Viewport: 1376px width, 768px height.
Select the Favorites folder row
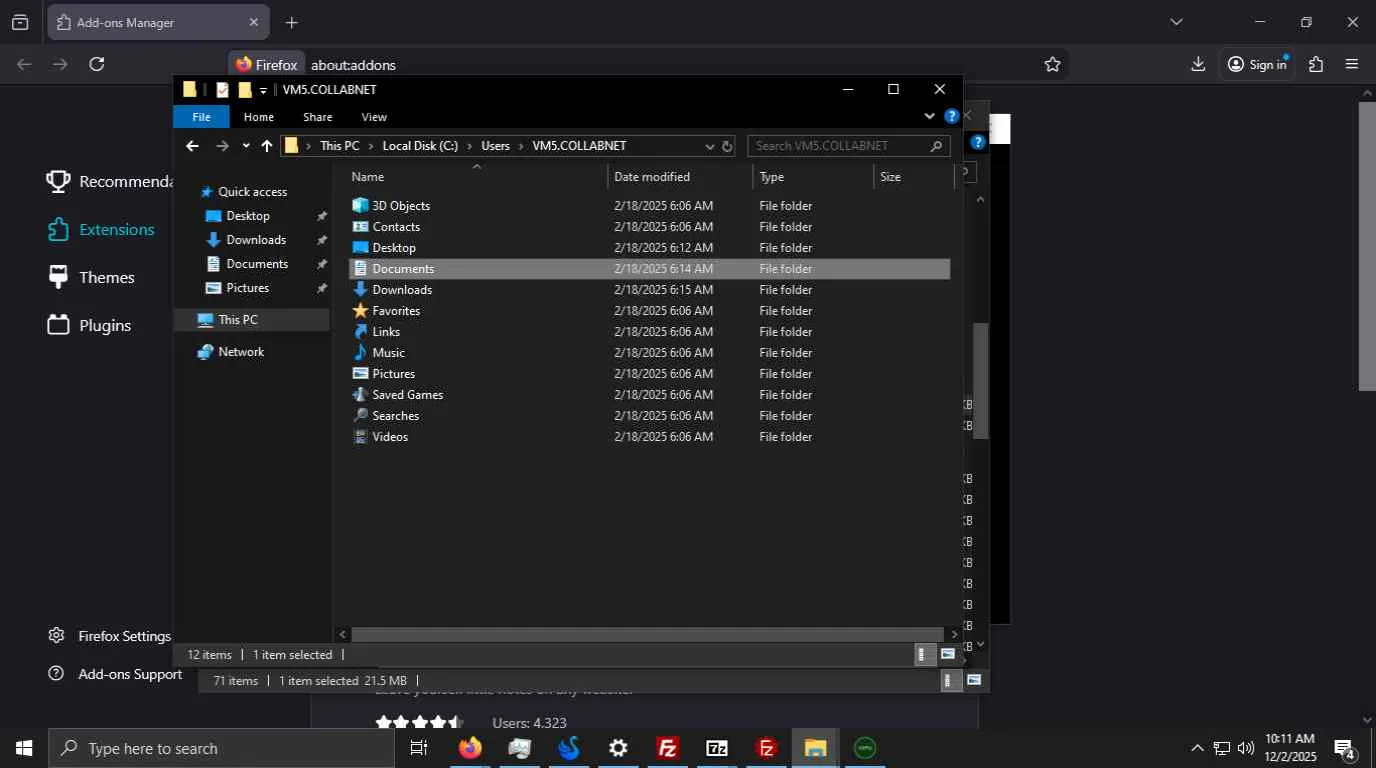[x=649, y=311]
